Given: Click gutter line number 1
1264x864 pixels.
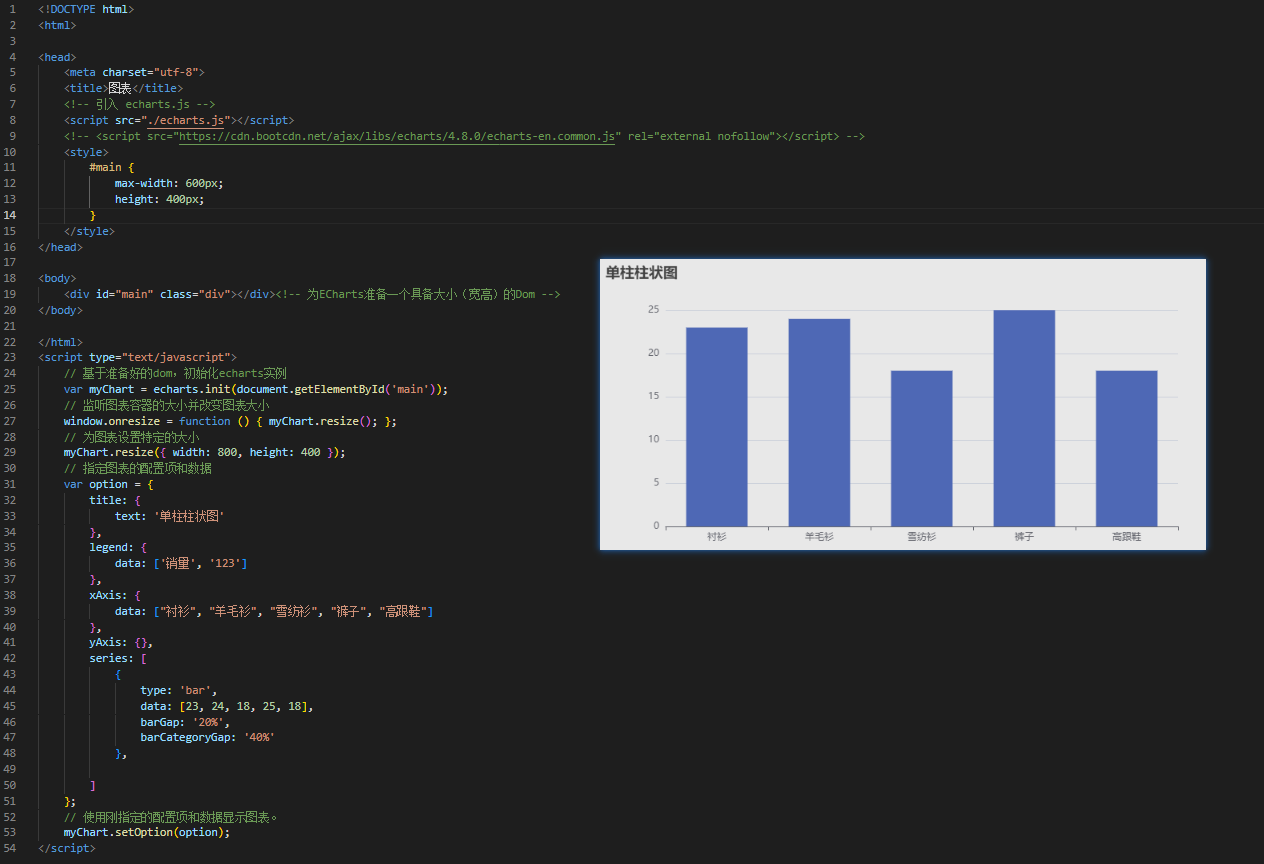Looking at the screenshot, I should pyautogui.click(x=12, y=9).
